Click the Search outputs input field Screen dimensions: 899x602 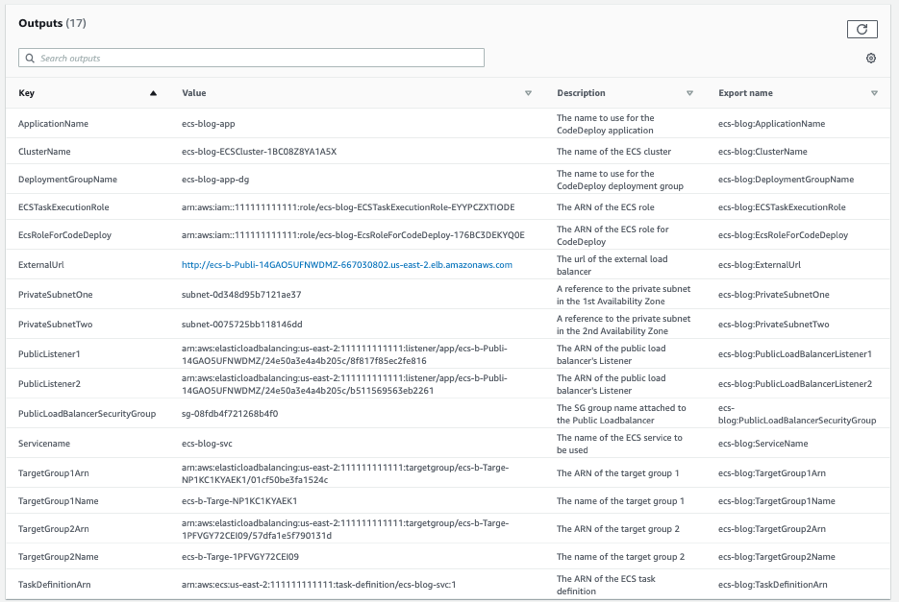tap(200, 57)
